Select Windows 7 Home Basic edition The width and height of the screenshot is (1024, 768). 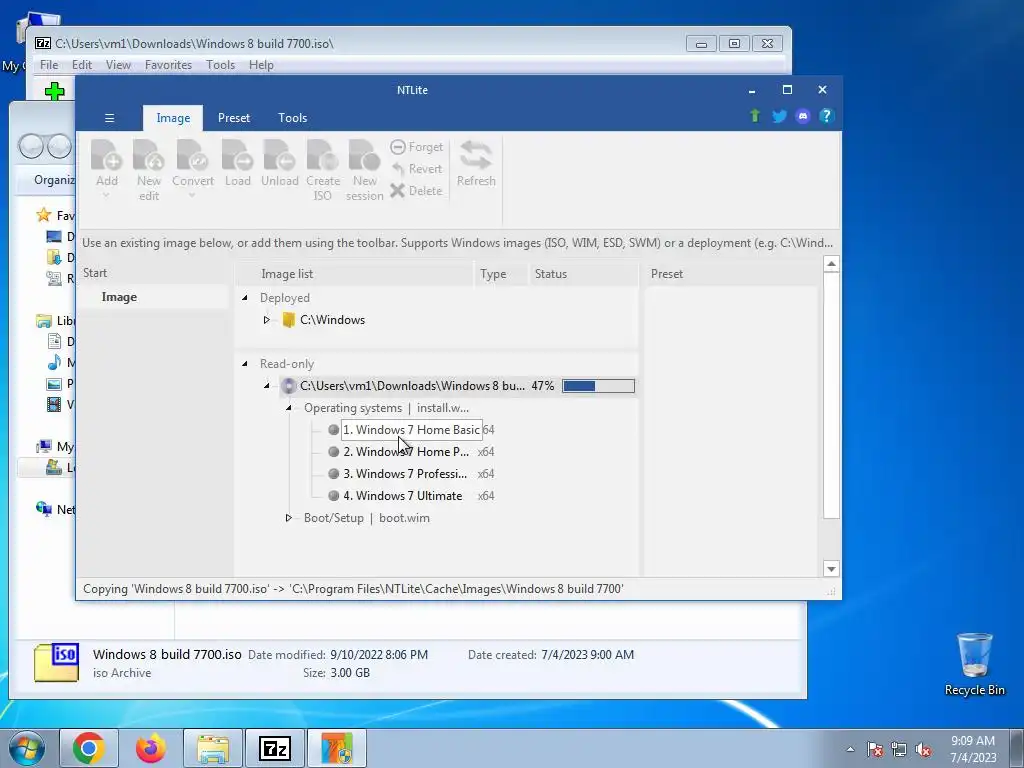[x=411, y=430]
